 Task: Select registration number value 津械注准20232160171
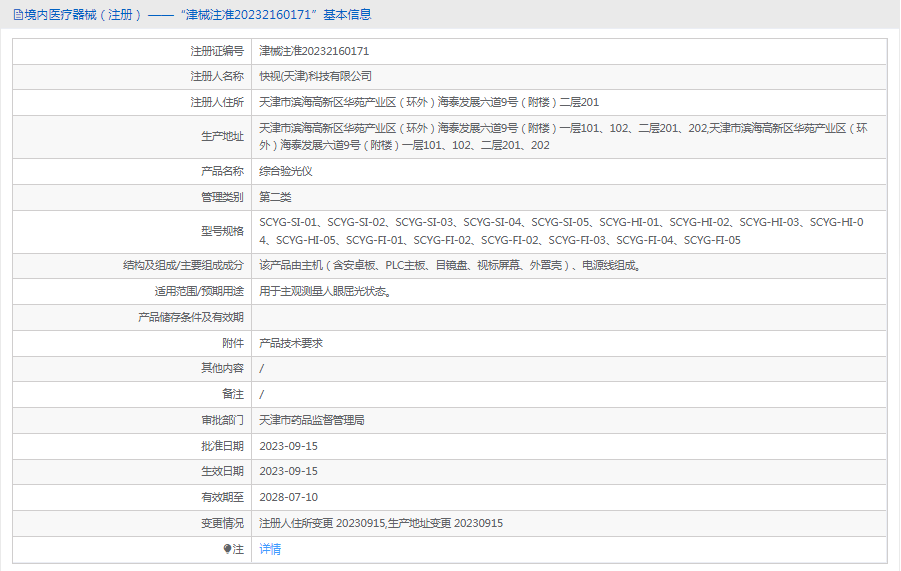pyautogui.click(x=314, y=51)
